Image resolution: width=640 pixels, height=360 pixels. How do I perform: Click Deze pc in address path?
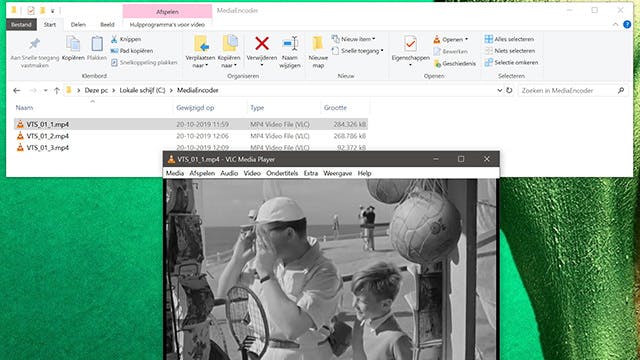click(96, 90)
